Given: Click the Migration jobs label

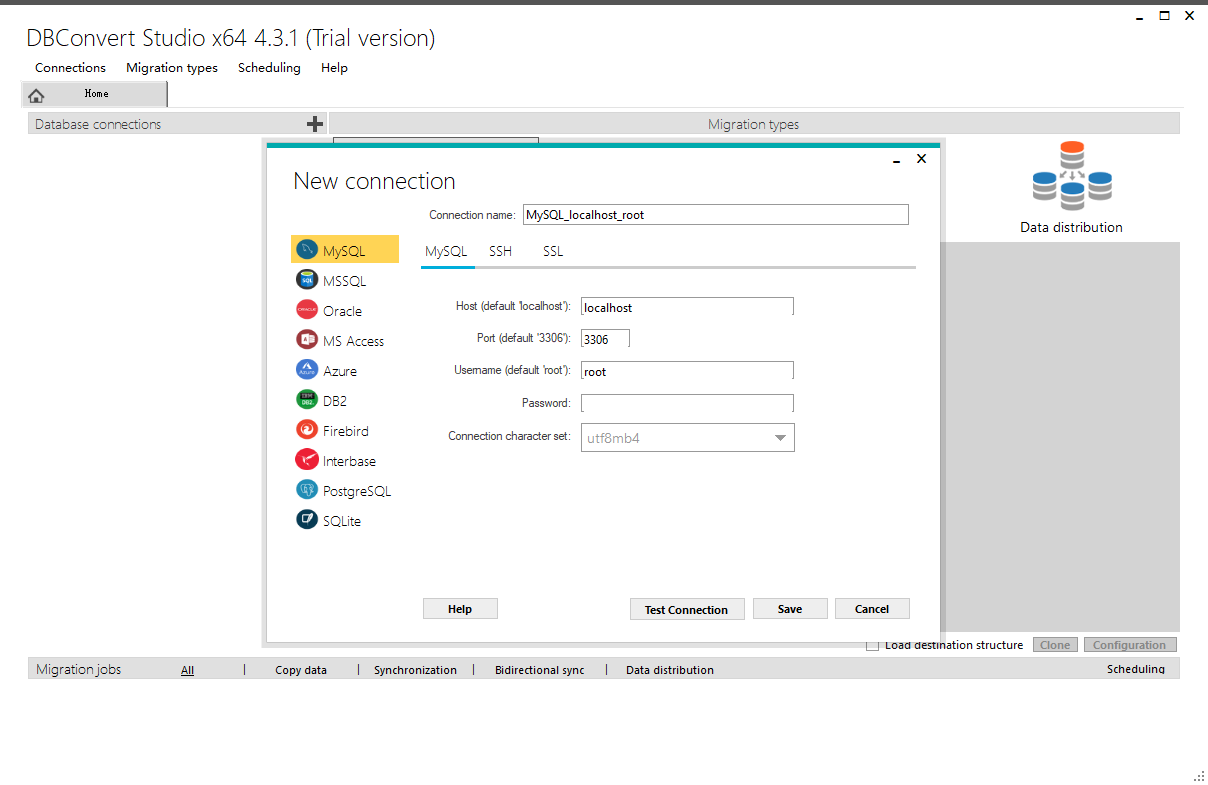Looking at the screenshot, I should click(x=78, y=669).
